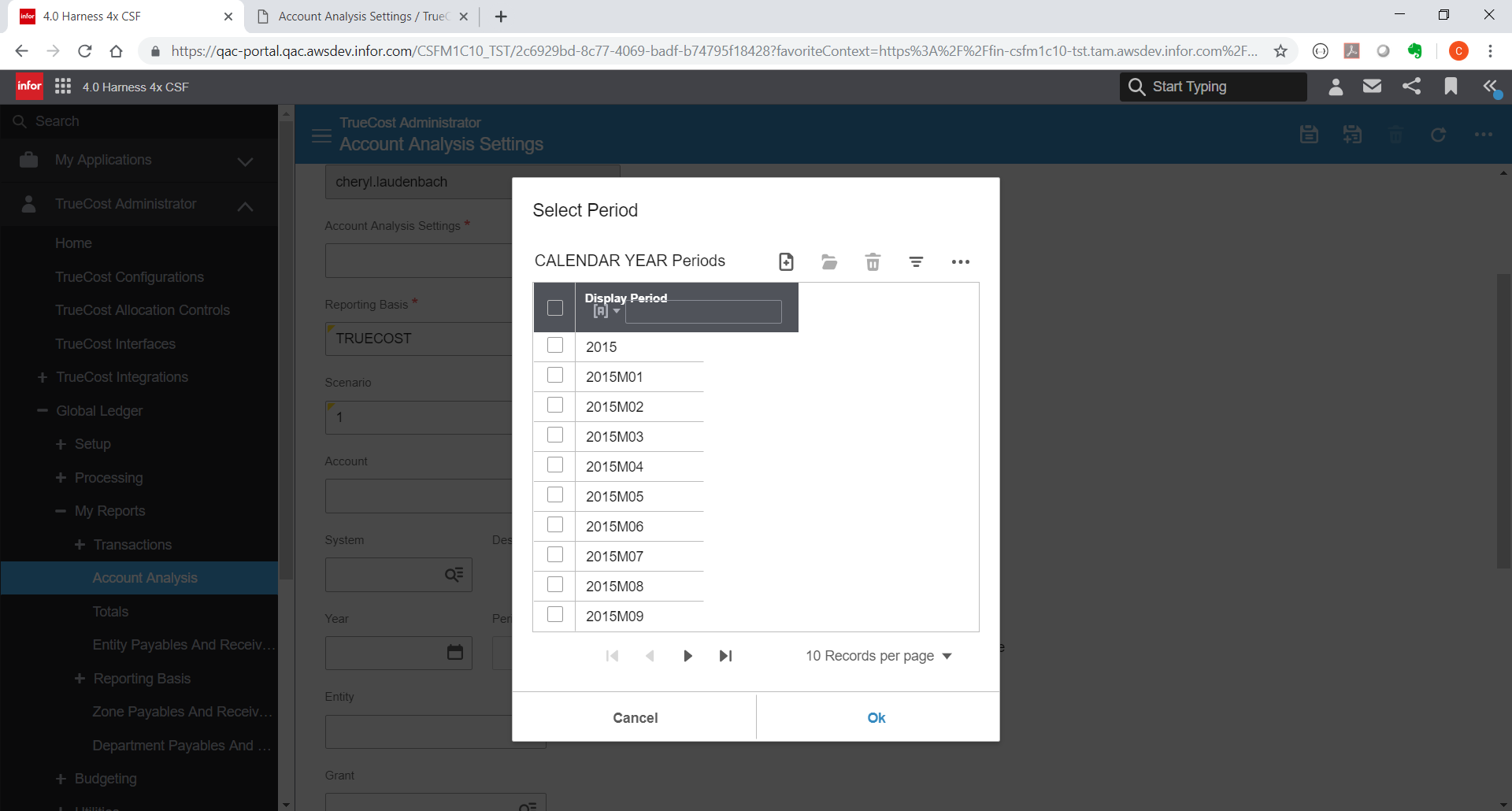The image size is (1512, 811).
Task: Open Display Period filter operator dropdown
Action: coord(606,312)
